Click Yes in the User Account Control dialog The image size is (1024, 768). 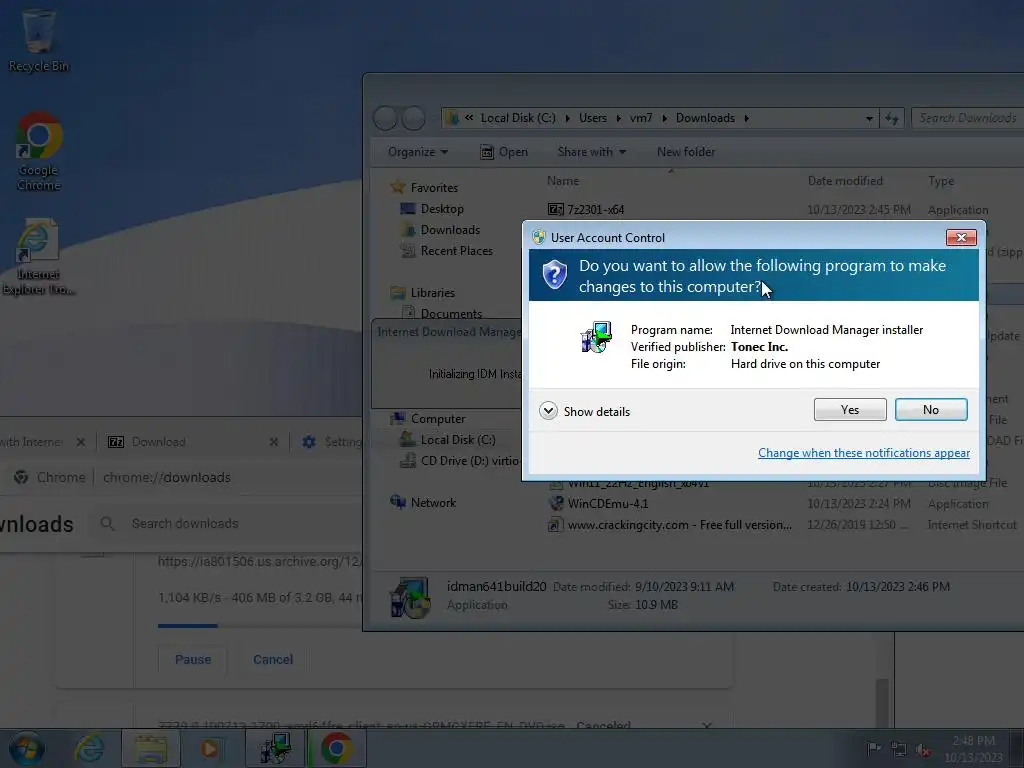[850, 409]
